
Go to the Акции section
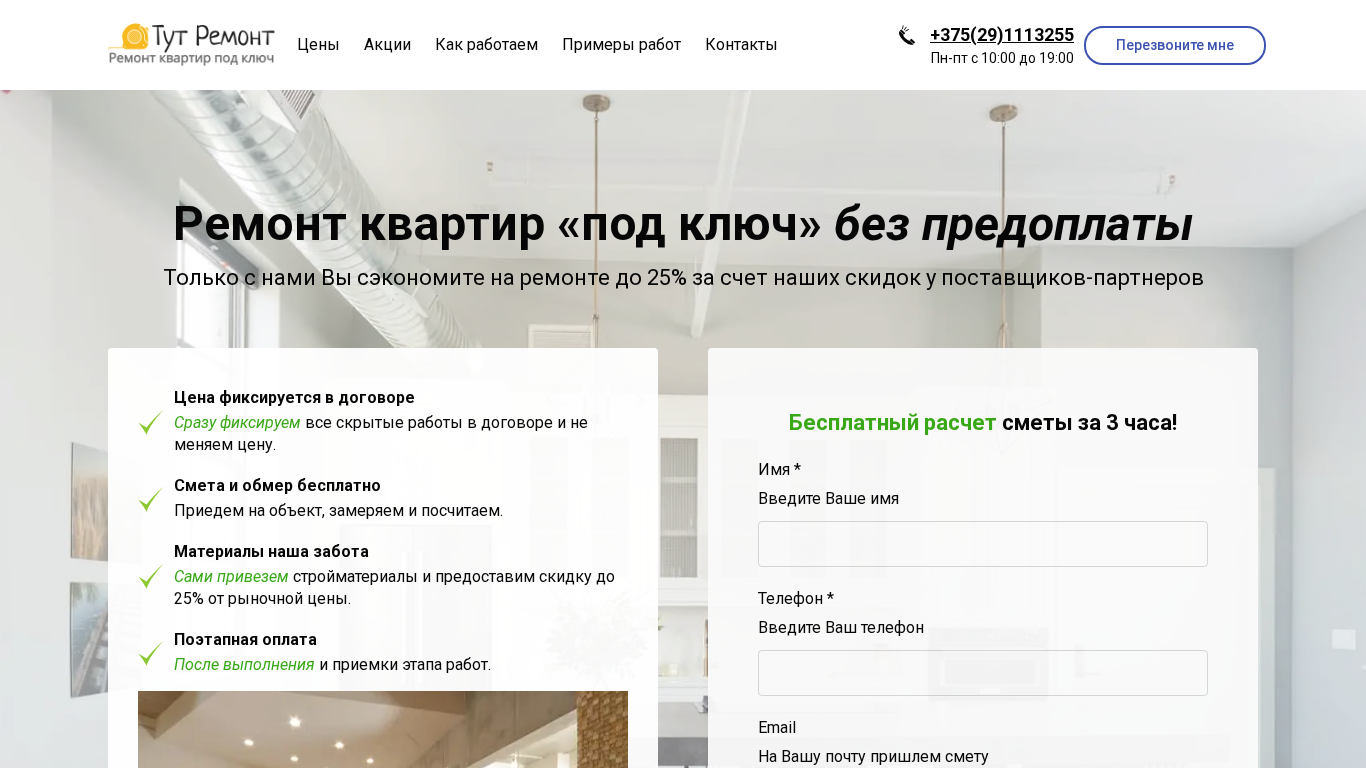coord(387,45)
